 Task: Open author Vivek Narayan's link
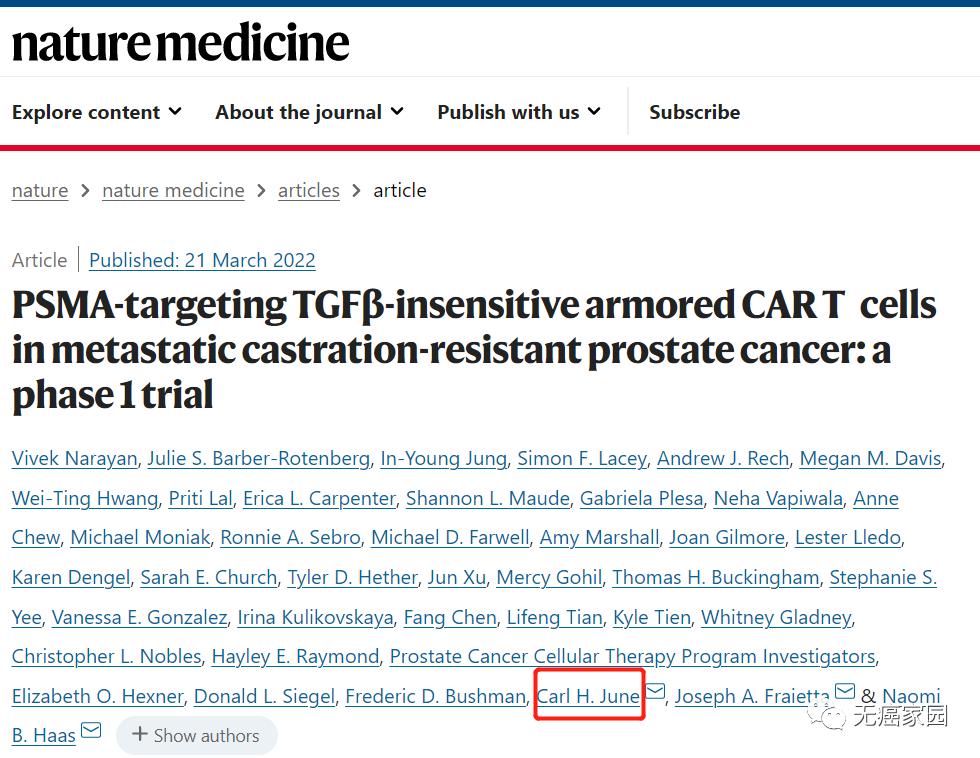pyautogui.click(x=74, y=459)
